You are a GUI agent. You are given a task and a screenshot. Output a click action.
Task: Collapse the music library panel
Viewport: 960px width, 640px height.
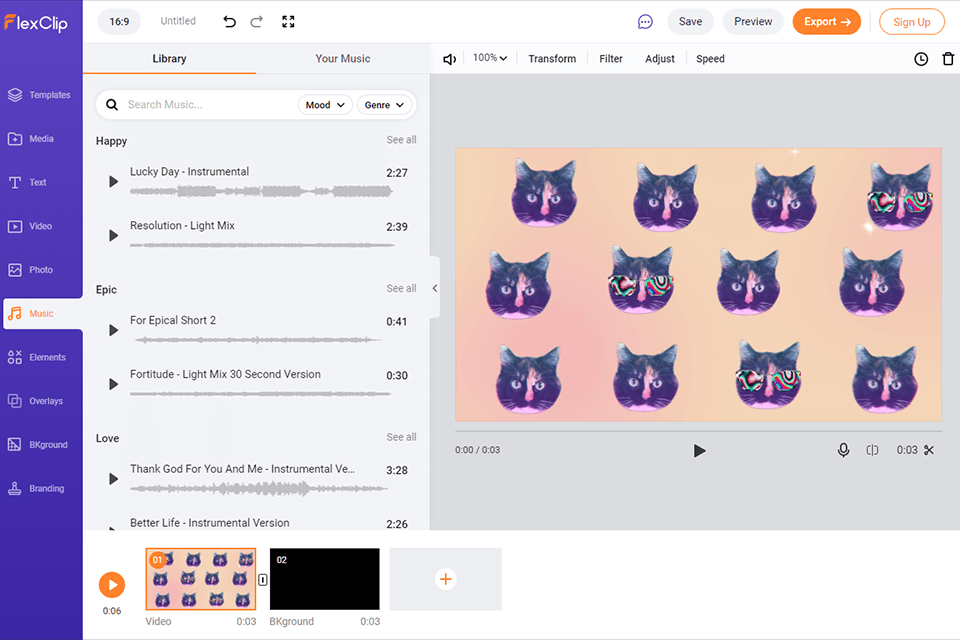pos(435,288)
